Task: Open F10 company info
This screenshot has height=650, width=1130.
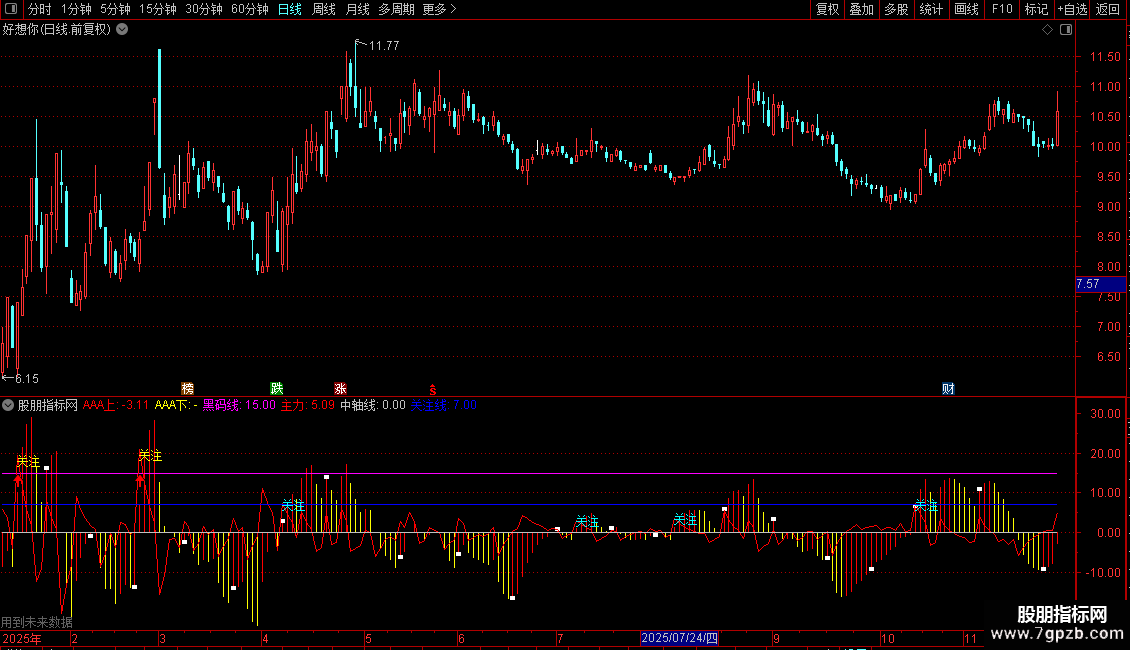Action: (x=1002, y=9)
